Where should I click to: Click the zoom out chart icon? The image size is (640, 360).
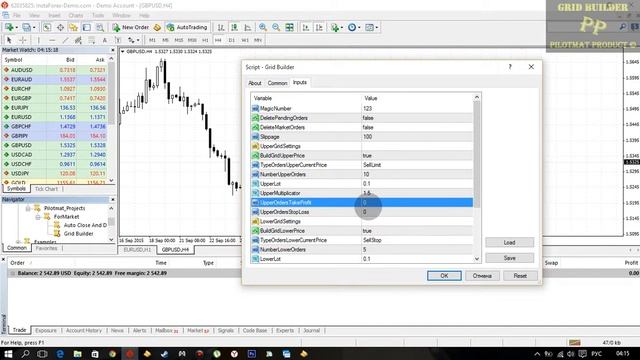[x=276, y=27]
